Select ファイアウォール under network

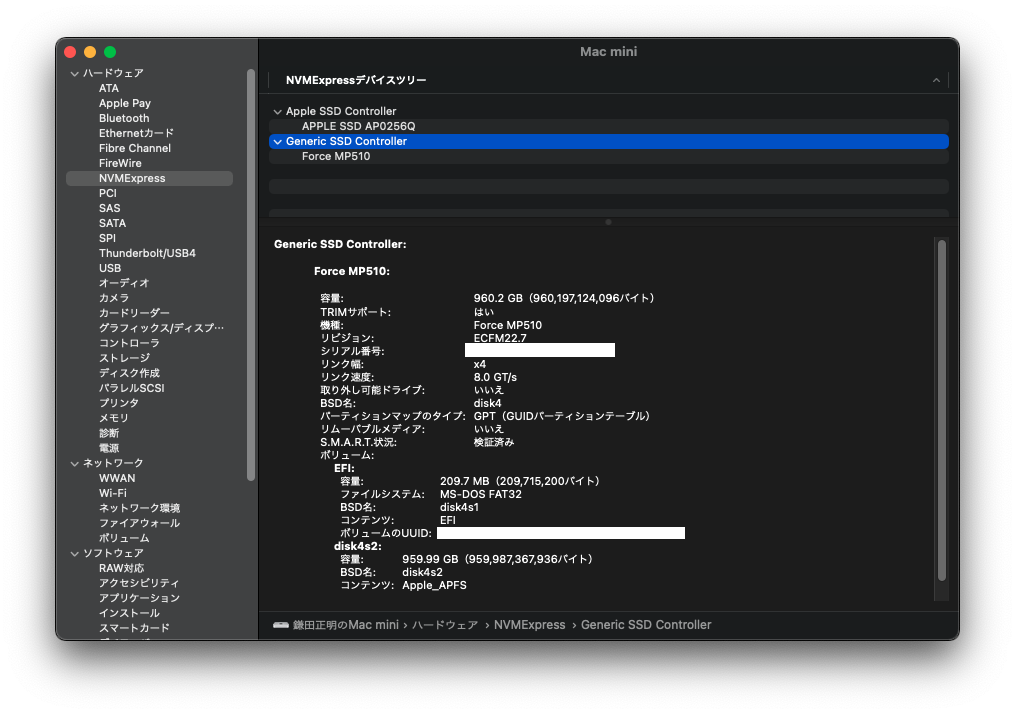139,524
